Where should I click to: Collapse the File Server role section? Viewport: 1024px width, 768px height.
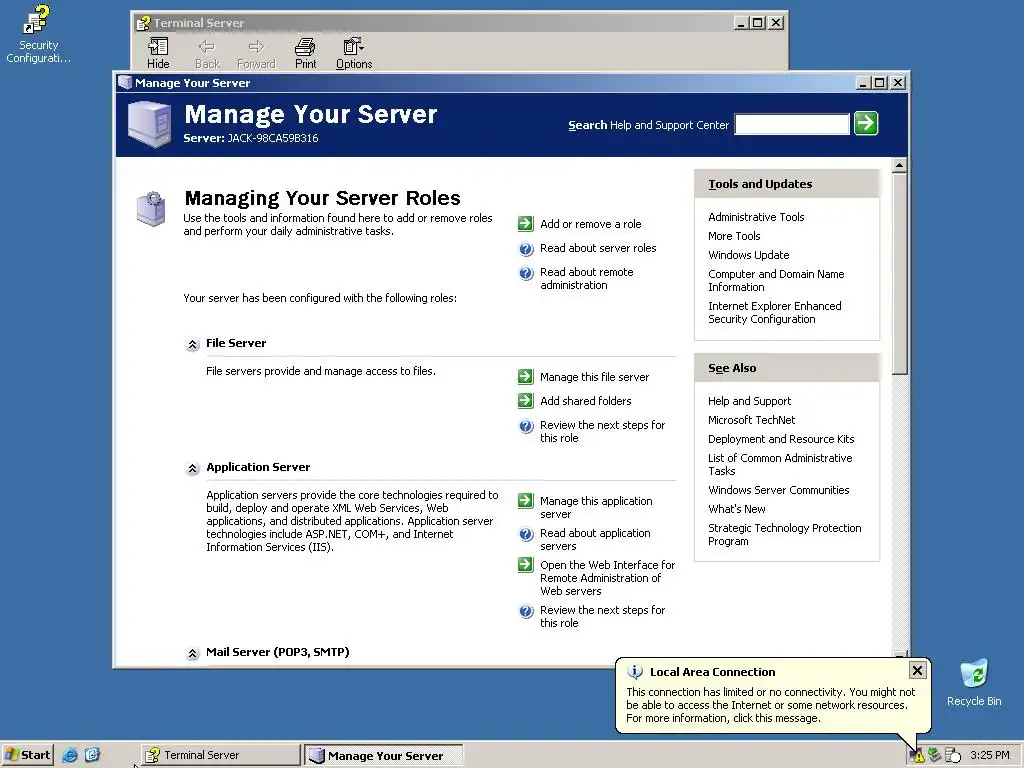192,344
